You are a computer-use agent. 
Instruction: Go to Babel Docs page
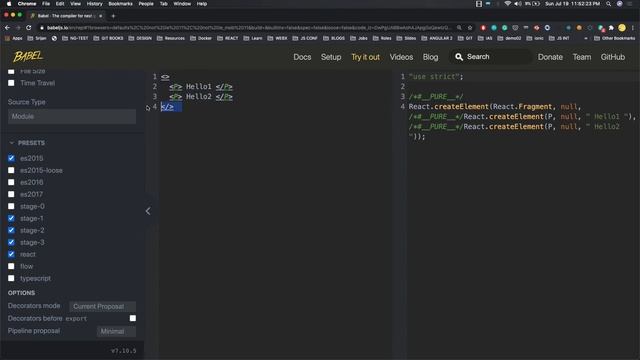pyautogui.click(x=302, y=57)
